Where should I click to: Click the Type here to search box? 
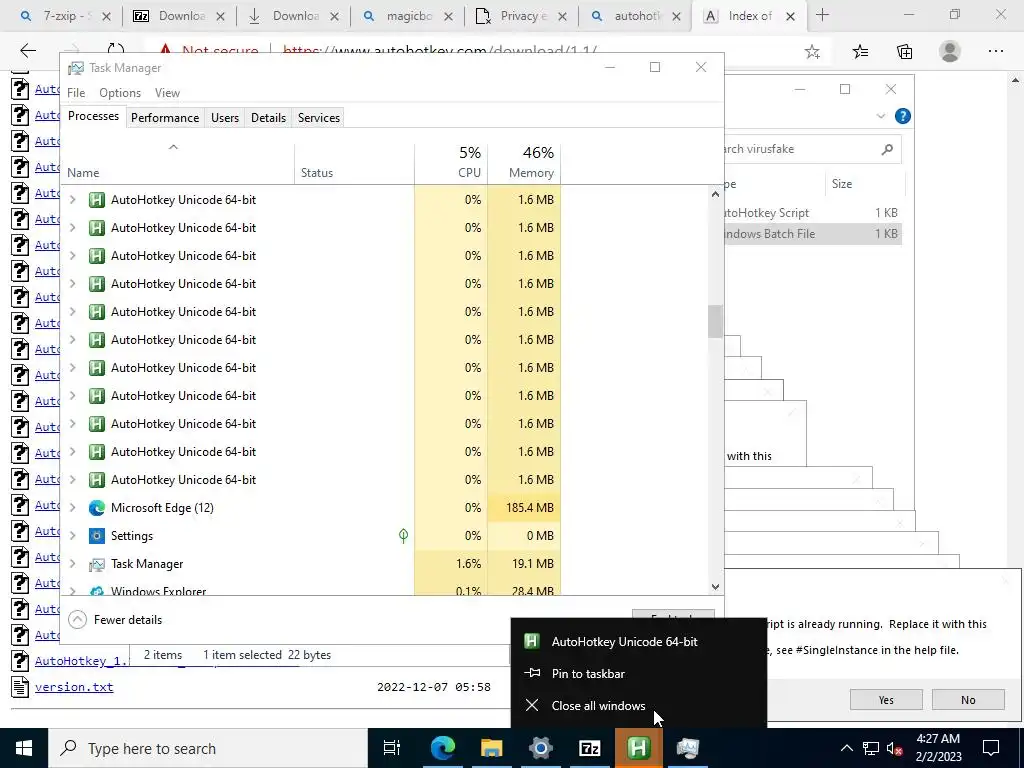point(208,748)
